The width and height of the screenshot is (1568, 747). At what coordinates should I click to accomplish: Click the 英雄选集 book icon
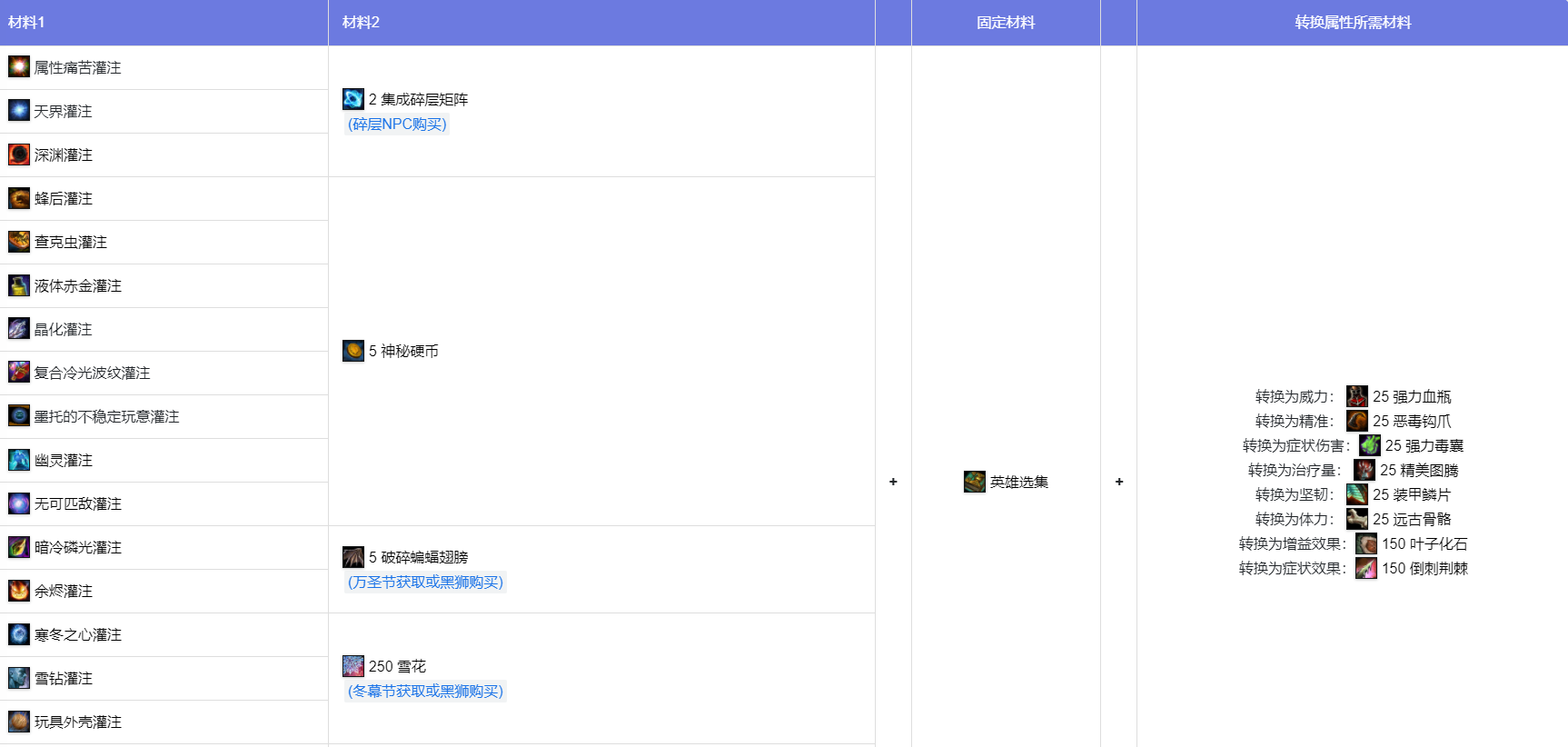point(974,482)
